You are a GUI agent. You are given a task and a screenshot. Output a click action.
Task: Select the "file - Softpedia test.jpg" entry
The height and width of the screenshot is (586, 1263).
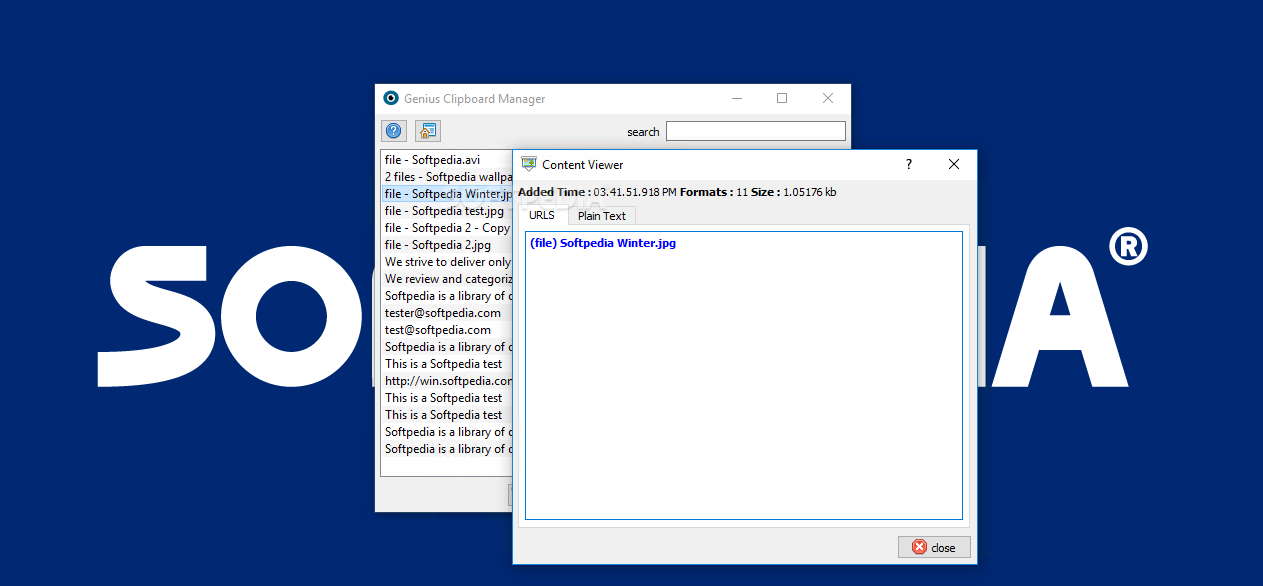point(447,211)
